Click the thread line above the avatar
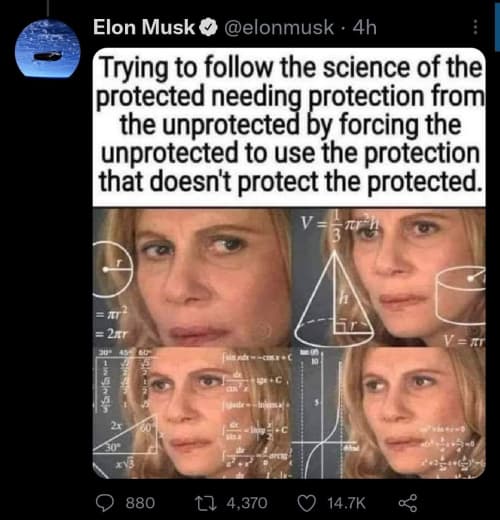The height and width of the screenshot is (520, 500). tap(48, 8)
